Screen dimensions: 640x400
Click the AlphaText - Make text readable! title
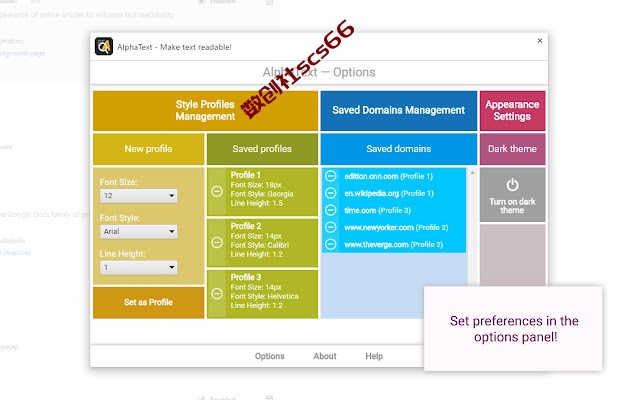(174, 47)
